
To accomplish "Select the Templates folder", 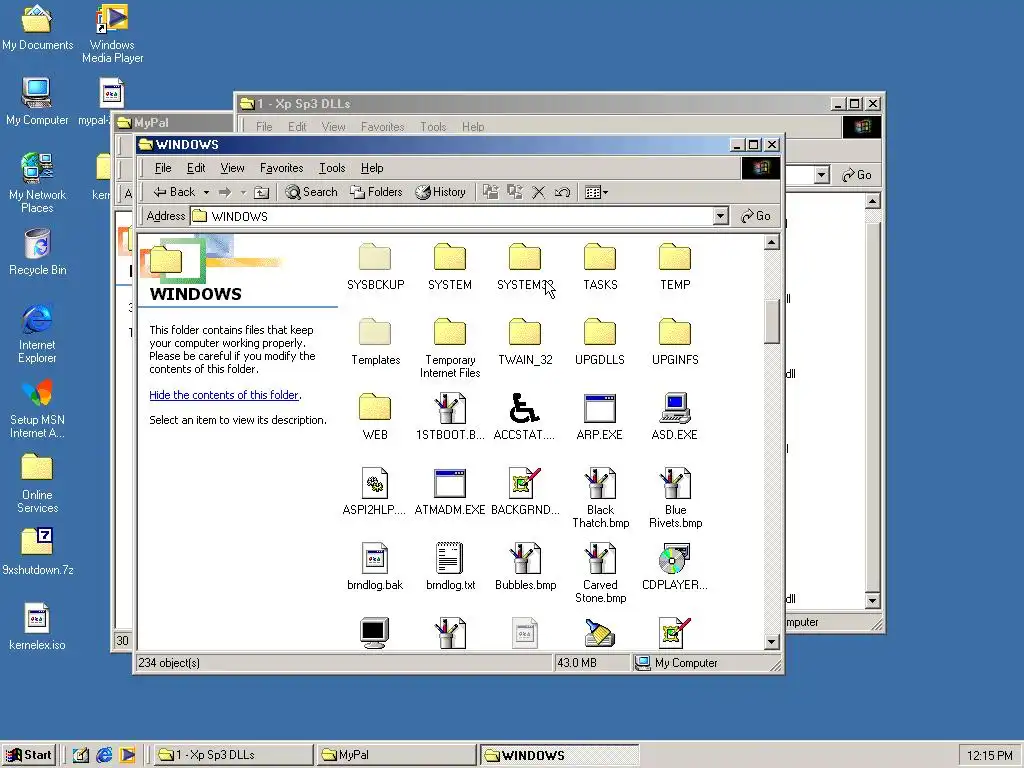I will click(x=375, y=342).
